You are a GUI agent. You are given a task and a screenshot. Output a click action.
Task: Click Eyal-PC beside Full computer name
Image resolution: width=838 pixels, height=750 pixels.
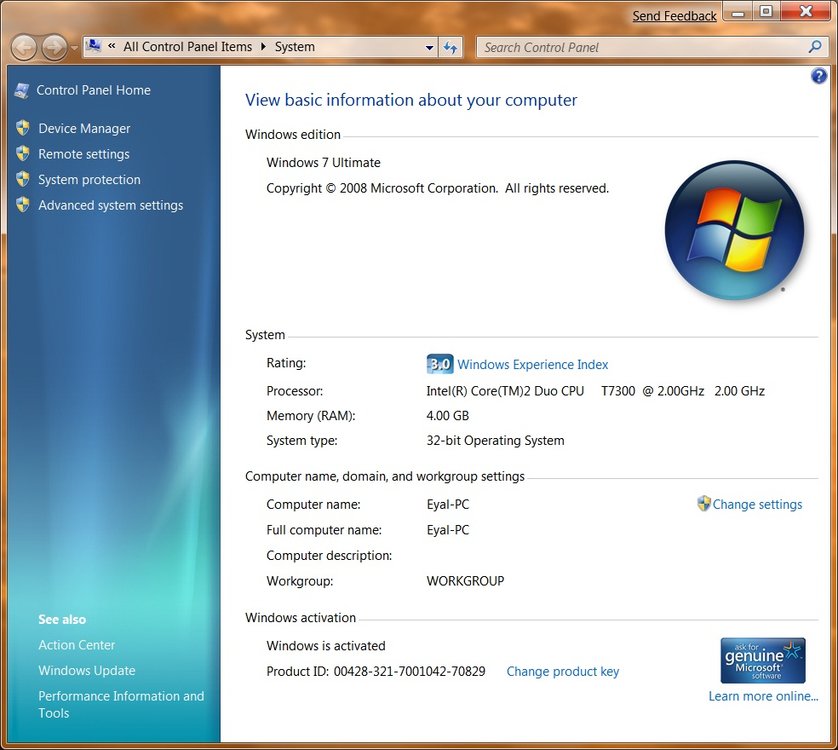coord(447,530)
